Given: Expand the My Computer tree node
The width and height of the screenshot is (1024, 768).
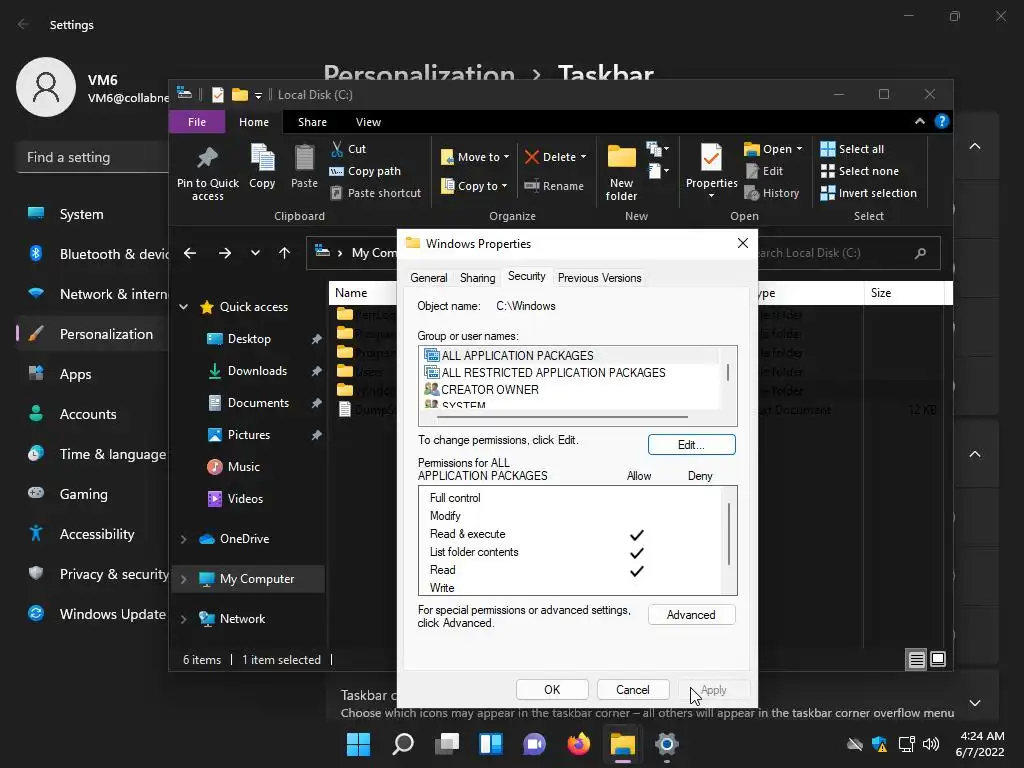Looking at the screenshot, I should coord(184,579).
